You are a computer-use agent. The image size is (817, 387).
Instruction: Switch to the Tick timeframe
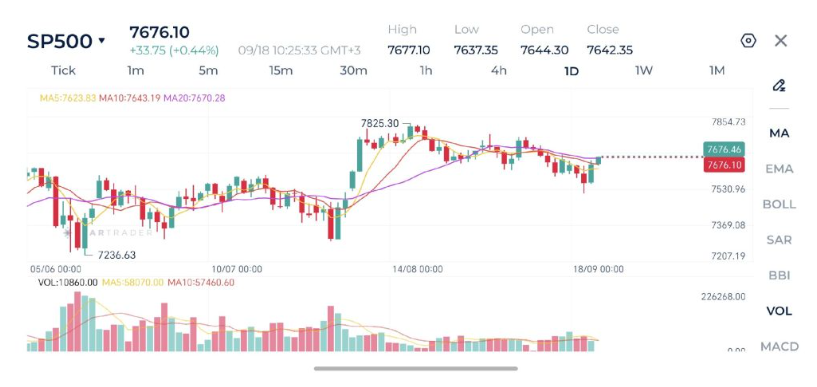tap(63, 71)
